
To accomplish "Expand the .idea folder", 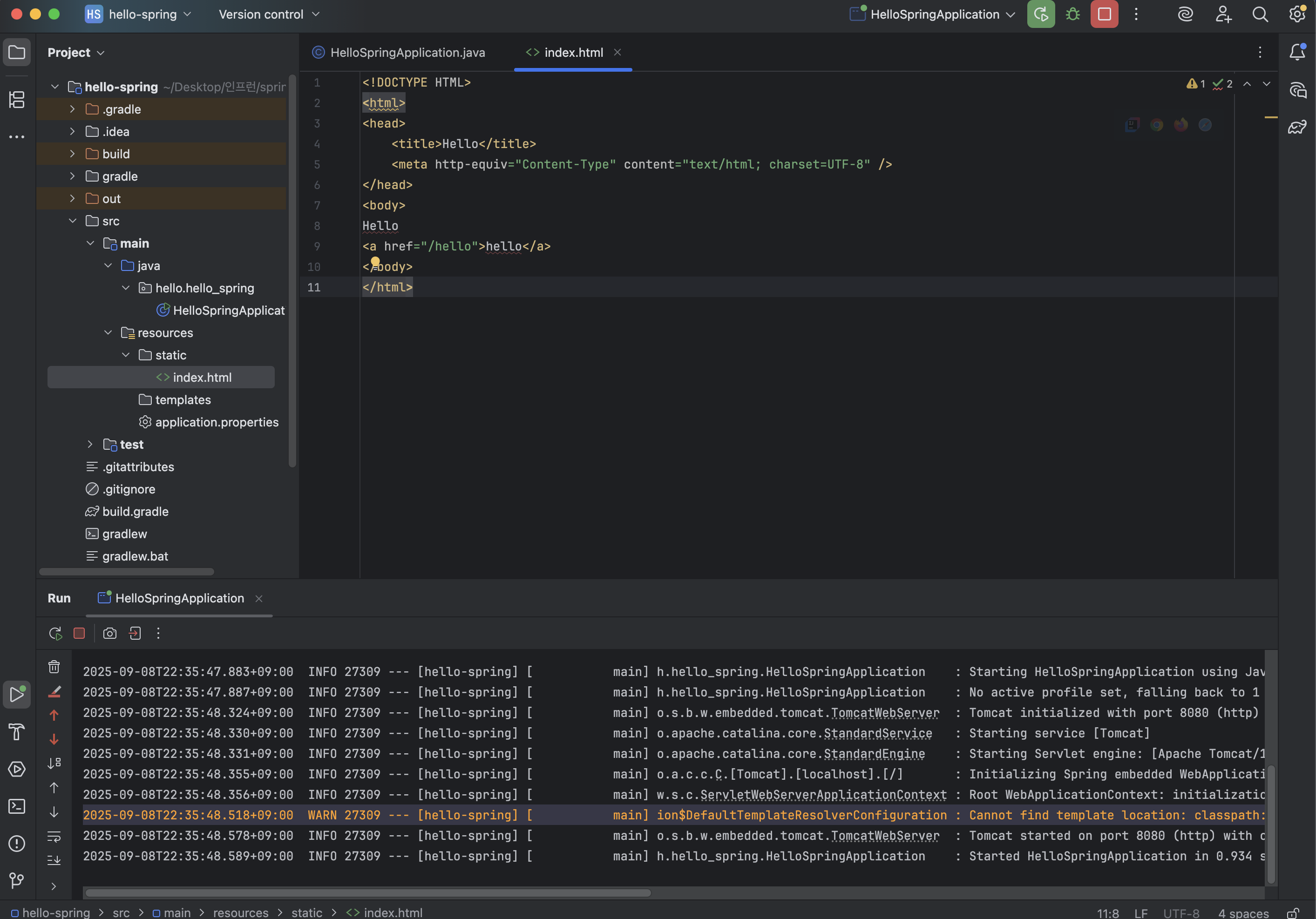I will tap(72, 131).
